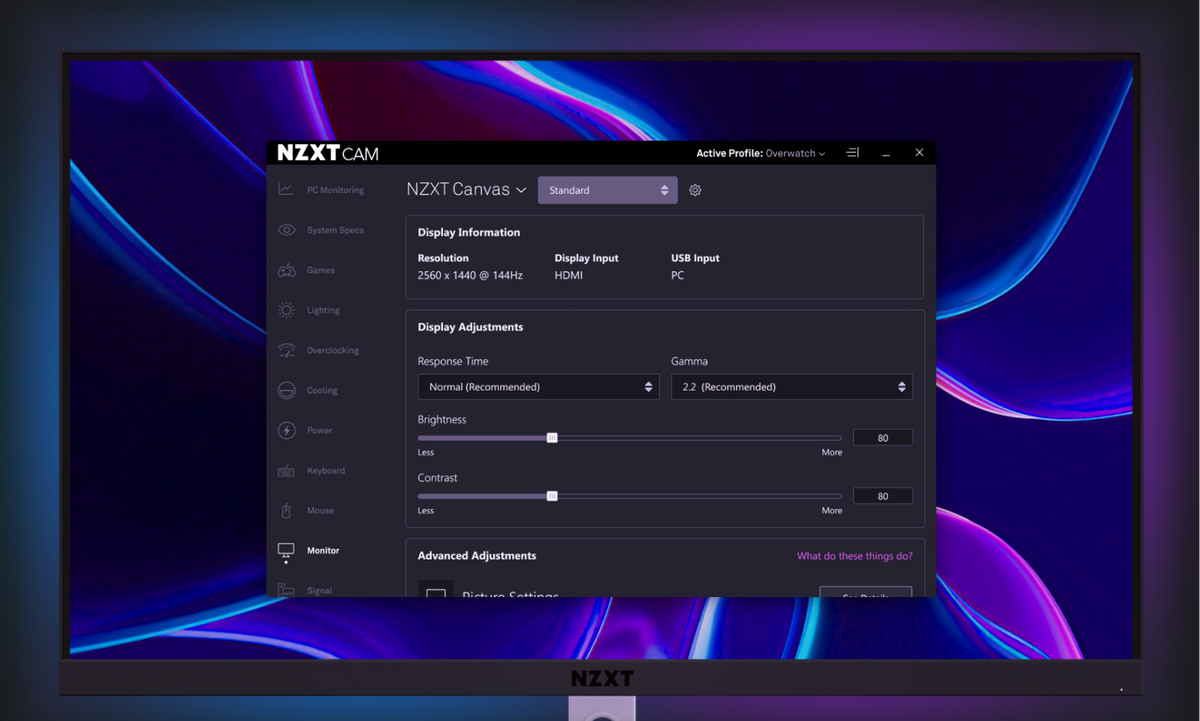Select the System Specs eye icon
Viewport: 1200px width, 721px height.
286,230
